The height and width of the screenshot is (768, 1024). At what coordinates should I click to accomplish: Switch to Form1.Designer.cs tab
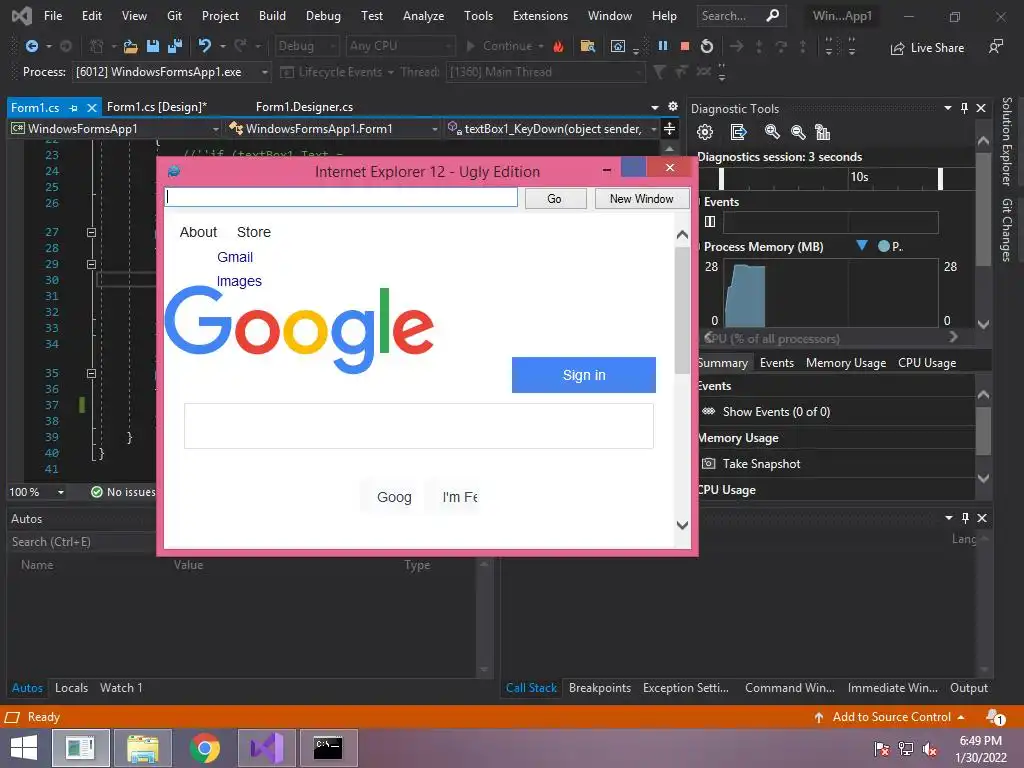tap(304, 107)
